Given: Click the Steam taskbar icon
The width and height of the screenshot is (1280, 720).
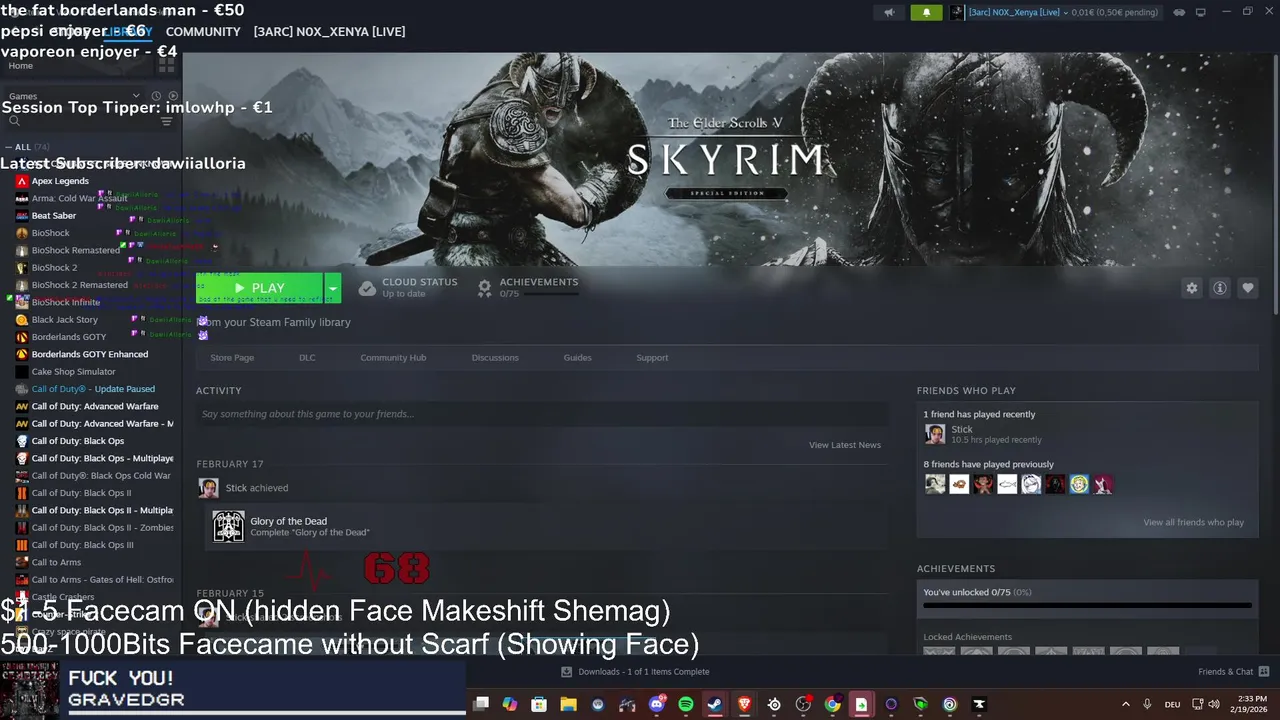Looking at the screenshot, I should [715, 704].
